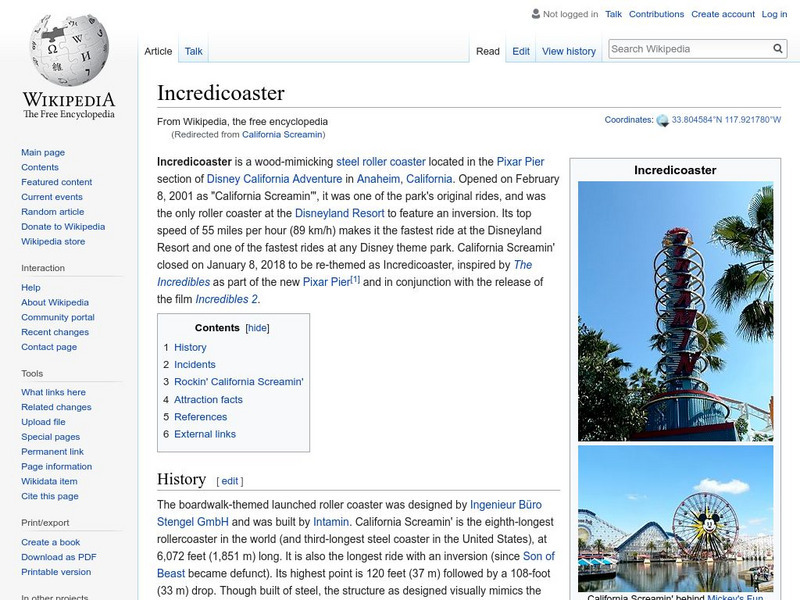This screenshot has height=600, width=800.
Task: Open Page information
Action: [x=57, y=466]
